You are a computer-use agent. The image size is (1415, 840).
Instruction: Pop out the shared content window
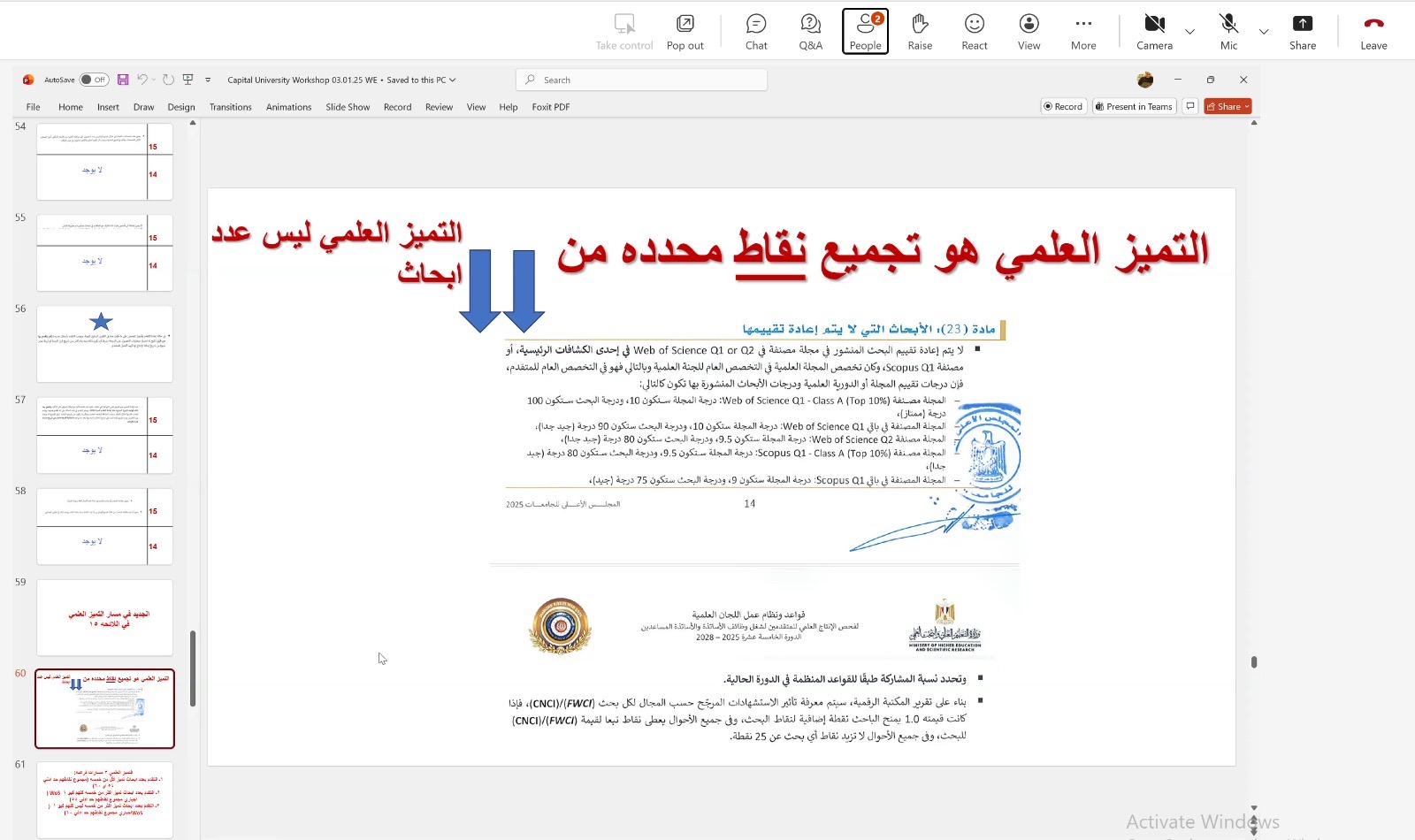(x=685, y=32)
